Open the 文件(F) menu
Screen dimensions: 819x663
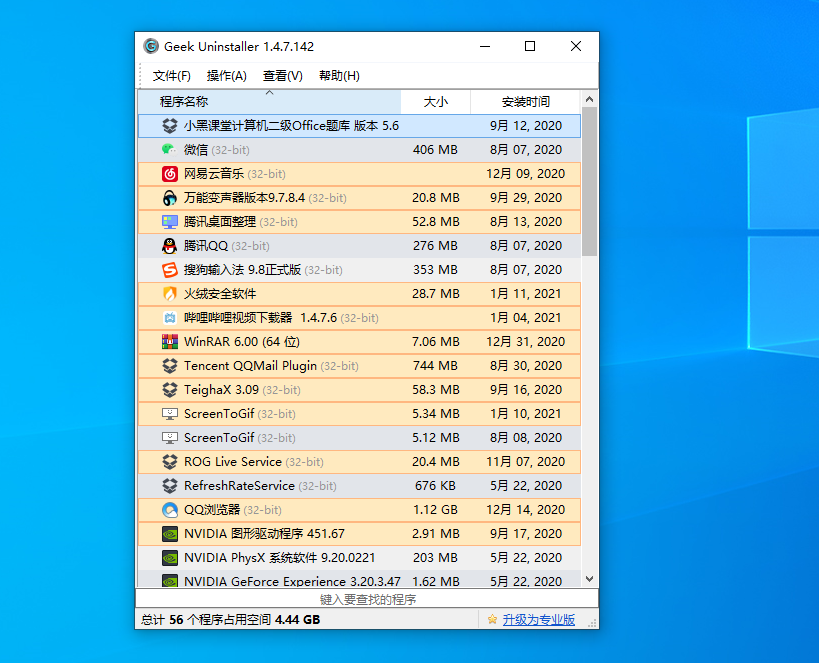click(171, 76)
